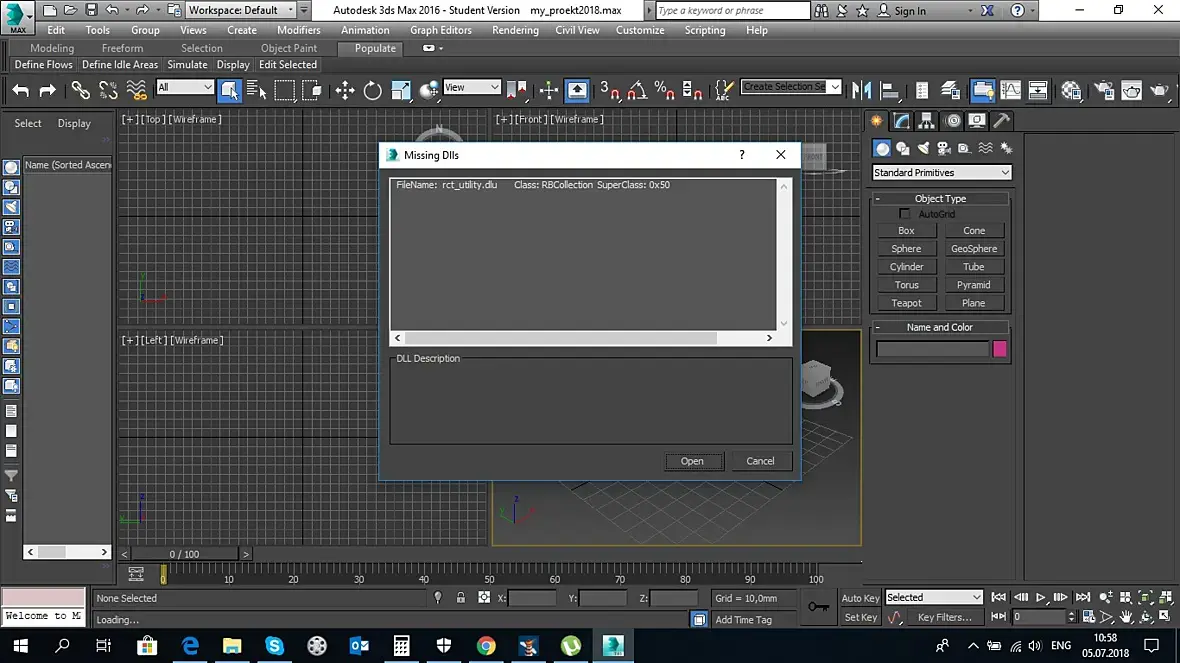The height and width of the screenshot is (663, 1180).
Task: Open the Scripting menu
Action: [x=704, y=30]
